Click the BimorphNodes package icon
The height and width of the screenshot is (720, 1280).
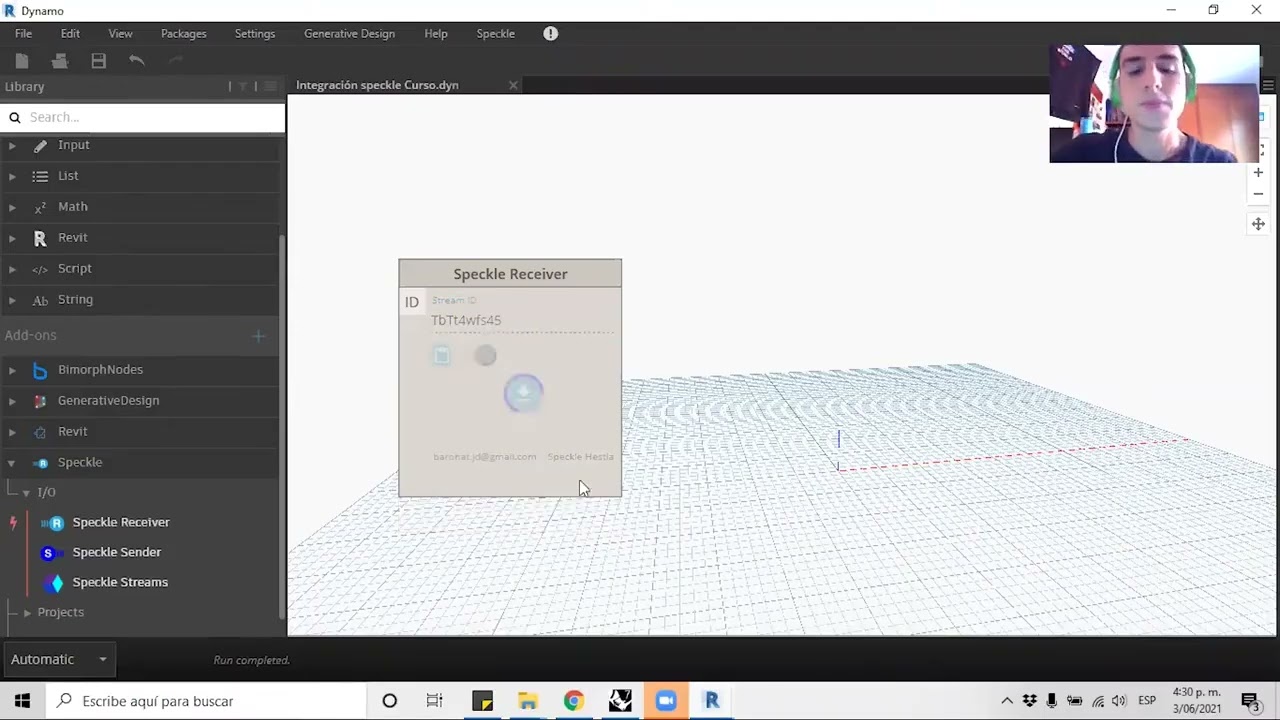(40, 370)
